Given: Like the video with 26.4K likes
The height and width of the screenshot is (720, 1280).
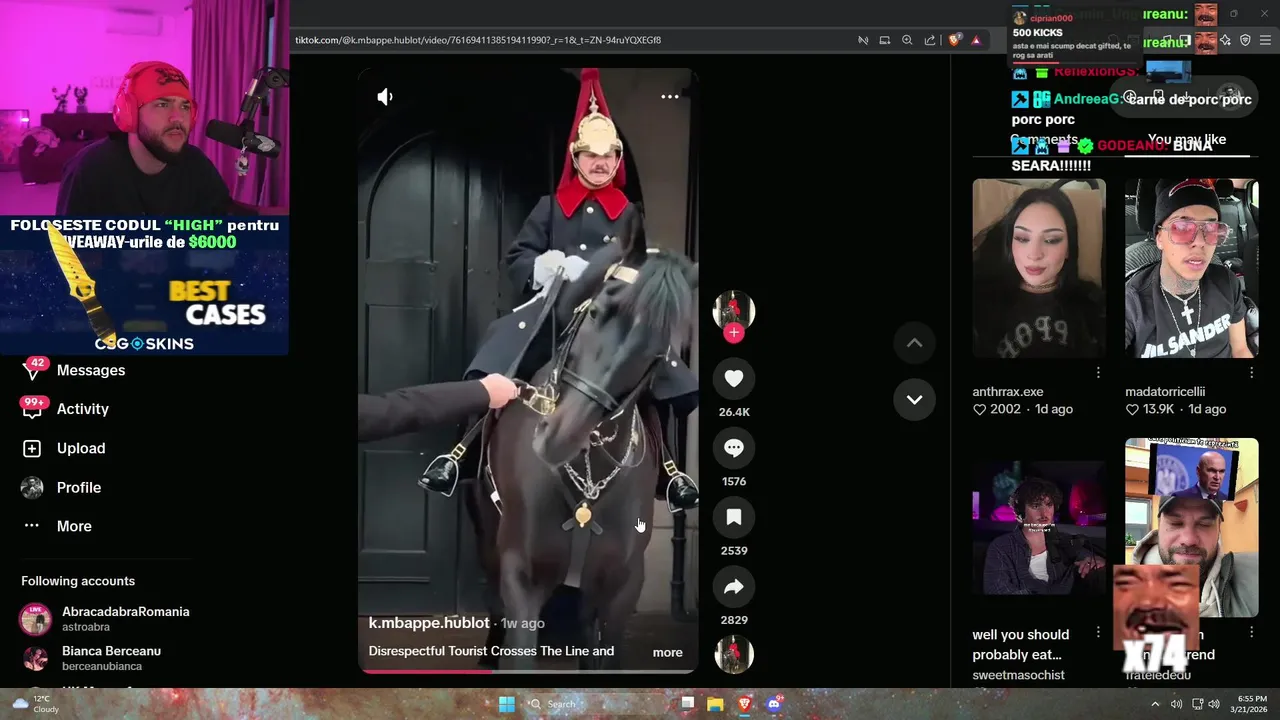Looking at the screenshot, I should [x=734, y=378].
